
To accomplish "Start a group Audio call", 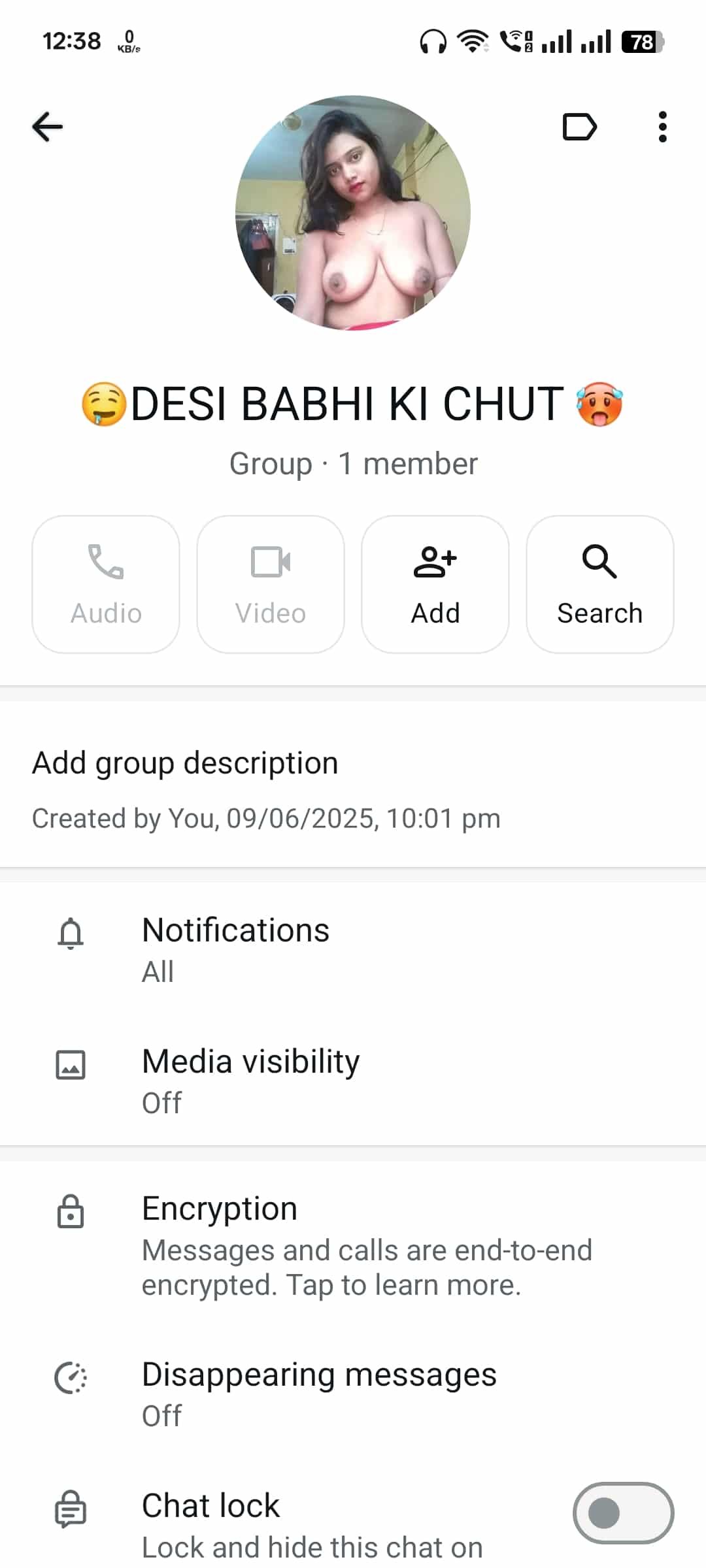I will coord(106,584).
